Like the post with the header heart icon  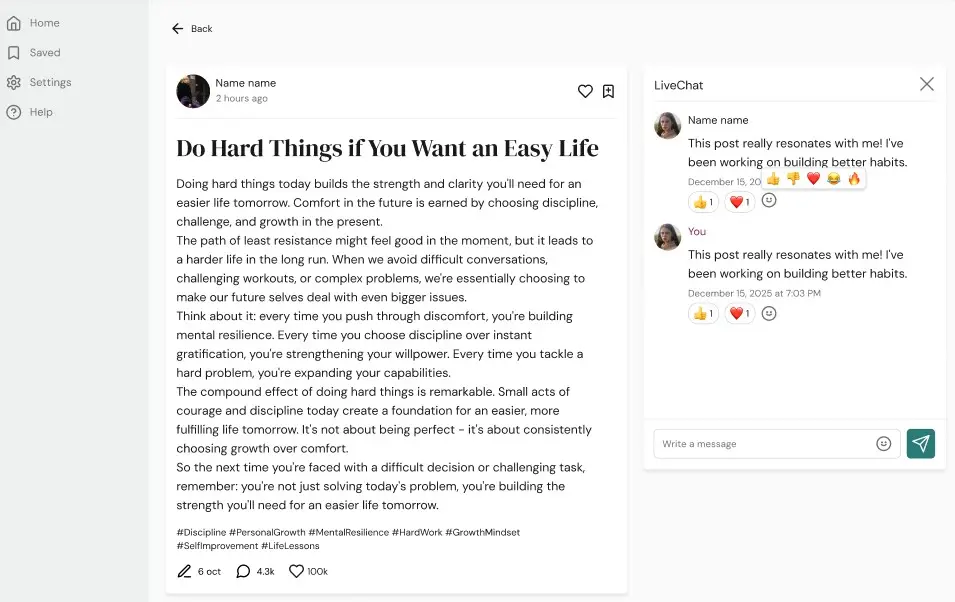pyautogui.click(x=585, y=91)
